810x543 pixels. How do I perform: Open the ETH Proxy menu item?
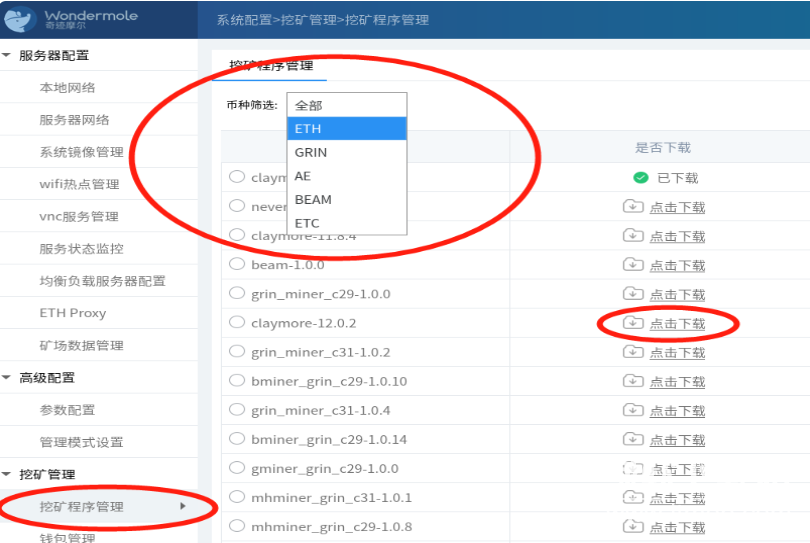coord(73,313)
